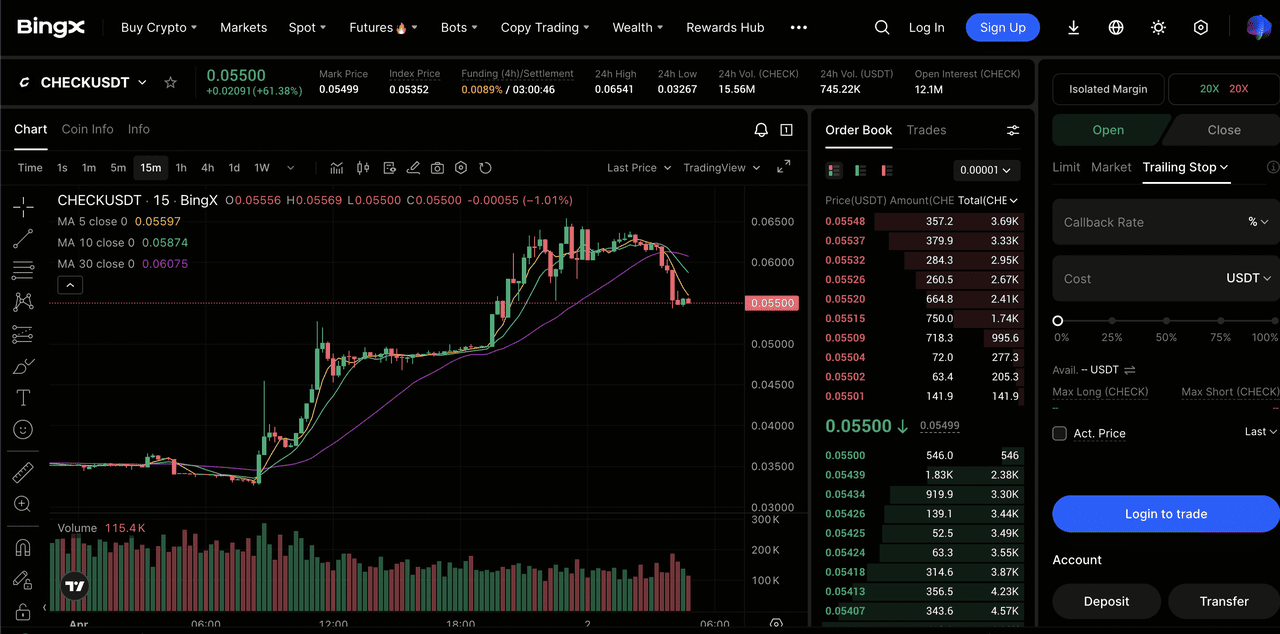Click the Login to trade button

click(x=1165, y=514)
